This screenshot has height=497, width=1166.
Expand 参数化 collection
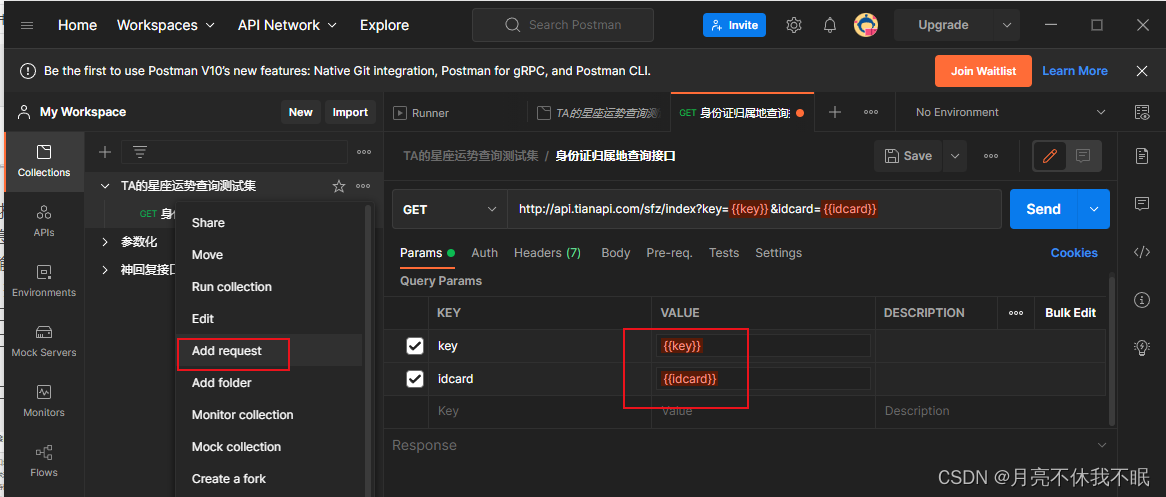tap(105, 242)
